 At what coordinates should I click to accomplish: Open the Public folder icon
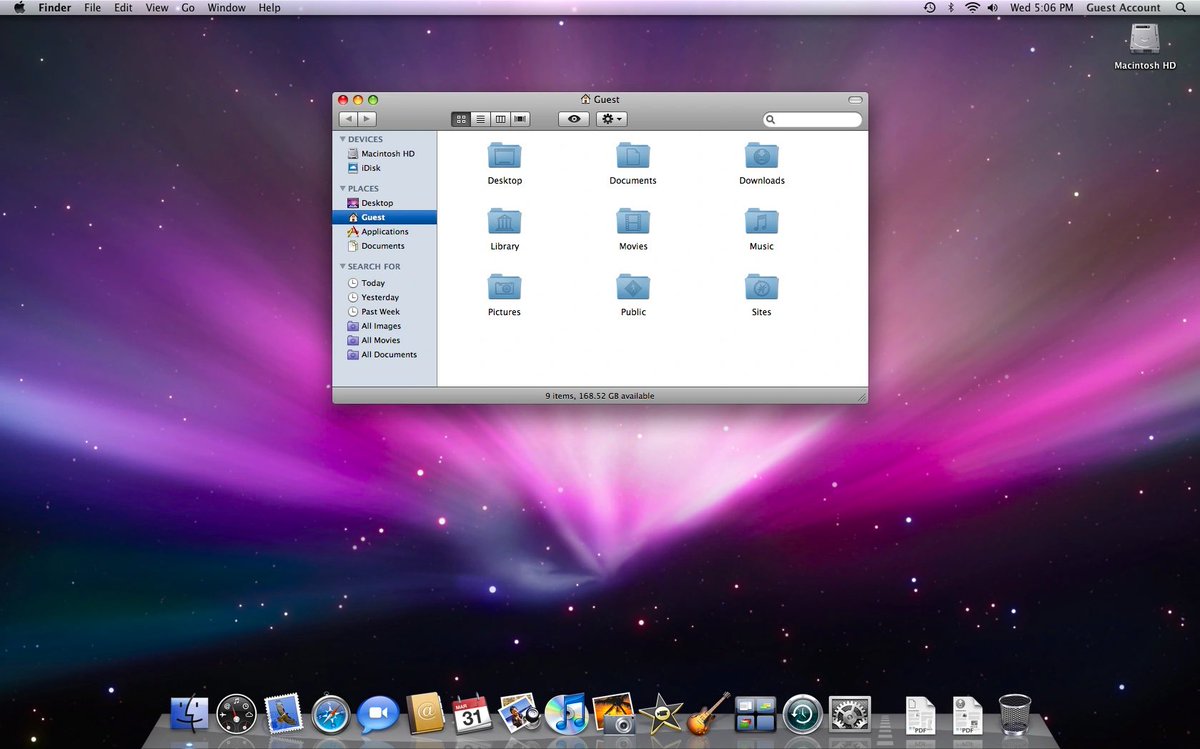(x=633, y=287)
